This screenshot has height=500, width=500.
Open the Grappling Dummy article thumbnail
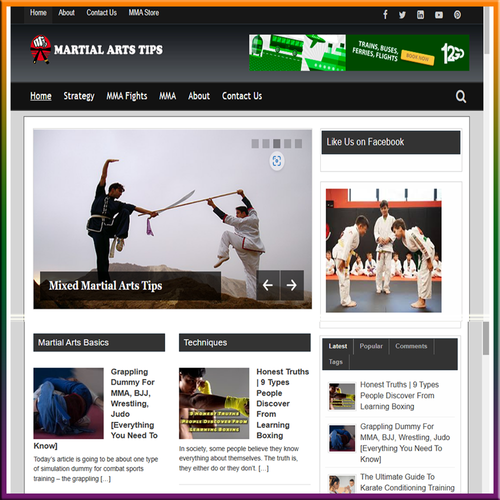tap(68, 403)
